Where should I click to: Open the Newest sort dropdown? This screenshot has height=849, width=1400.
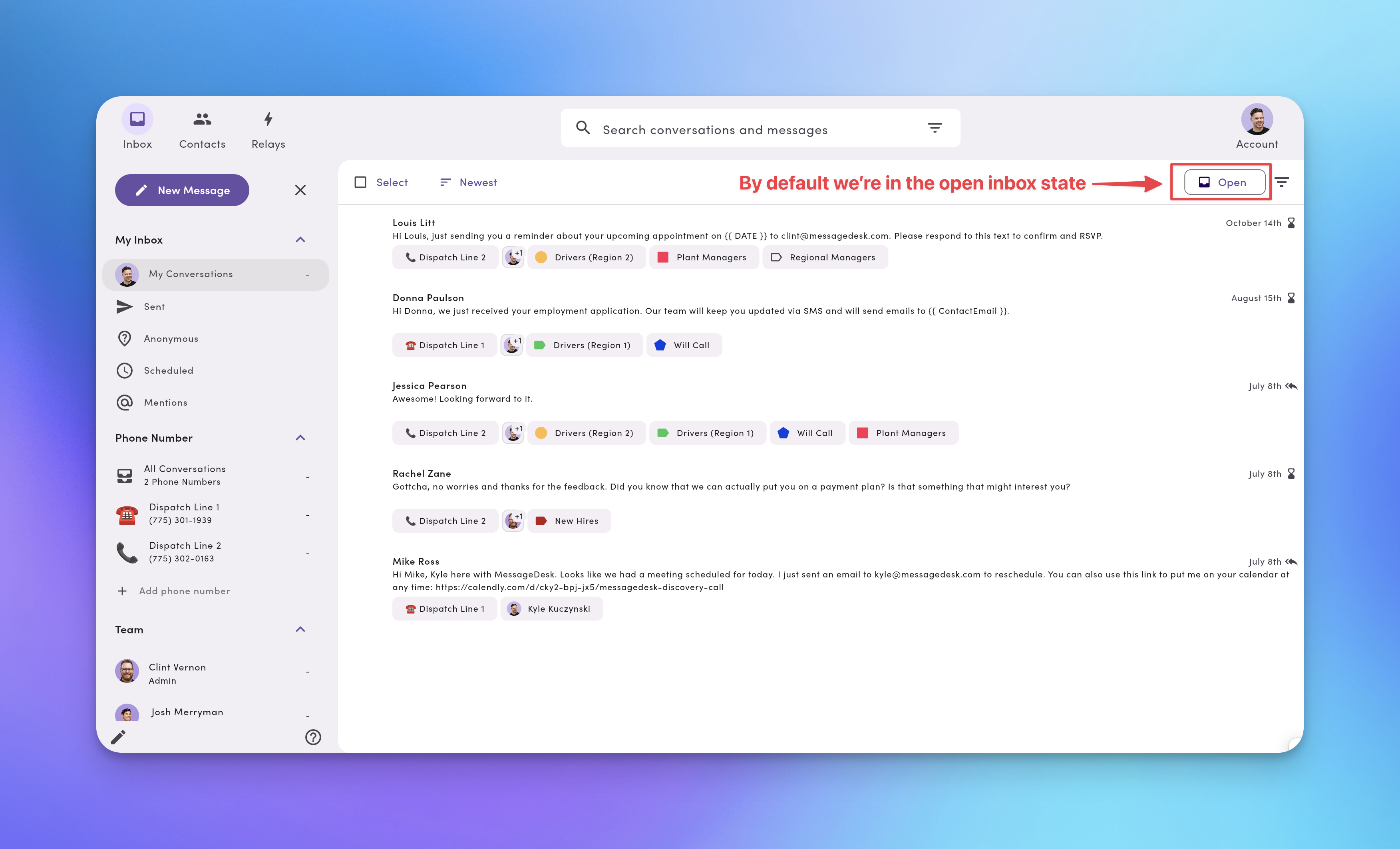tap(469, 182)
